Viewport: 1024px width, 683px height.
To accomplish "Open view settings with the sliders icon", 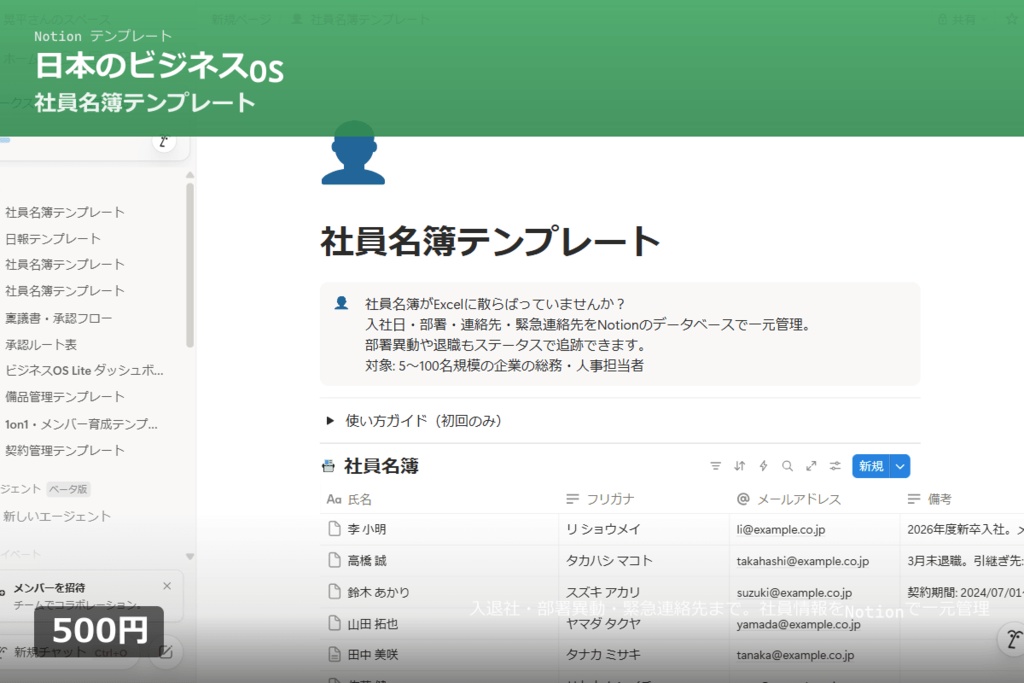I will pyautogui.click(x=835, y=466).
